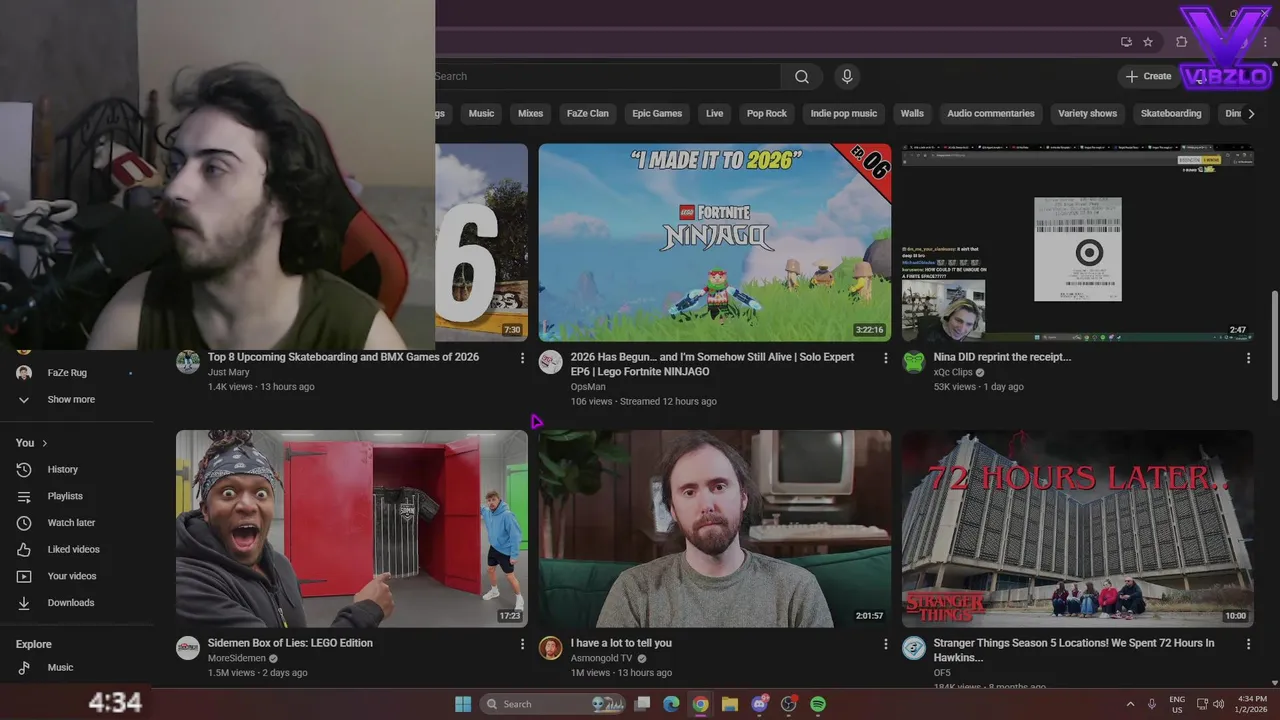Select the Skateboarding filter chip

[x=1171, y=114]
